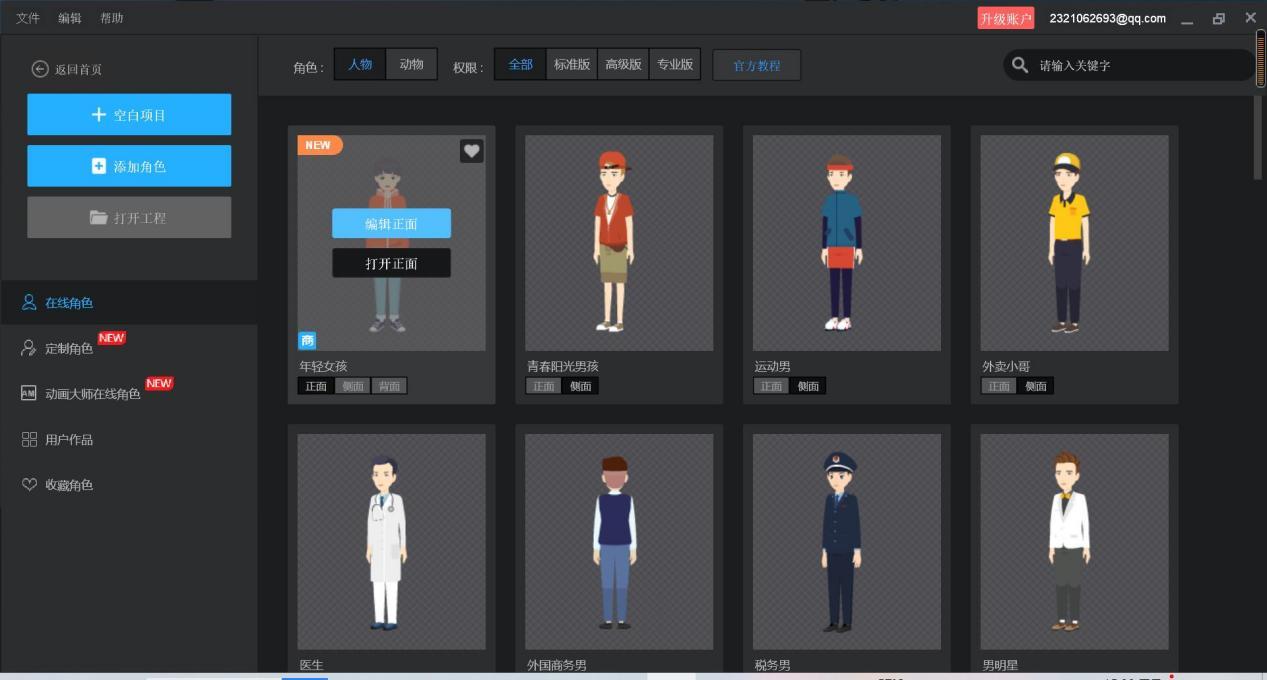
Task: Switch 外卖小哥 to 正面 view
Action: (x=999, y=386)
